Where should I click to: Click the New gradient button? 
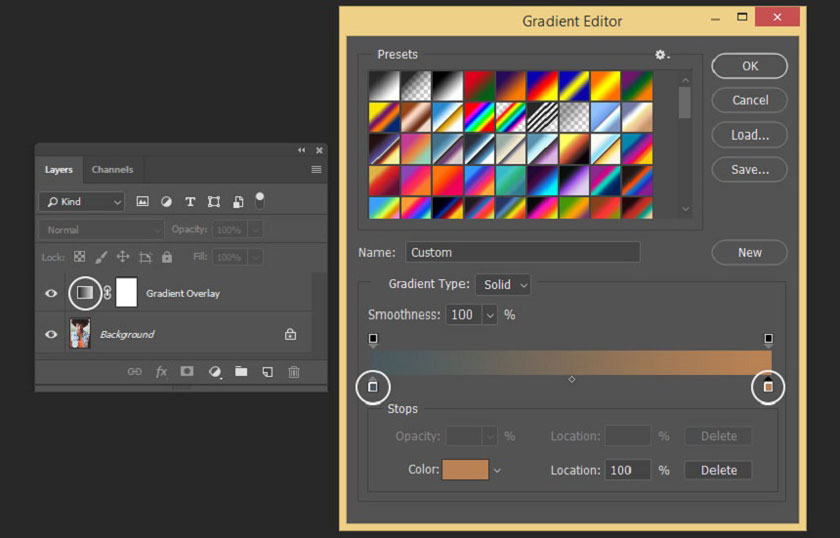(x=749, y=252)
